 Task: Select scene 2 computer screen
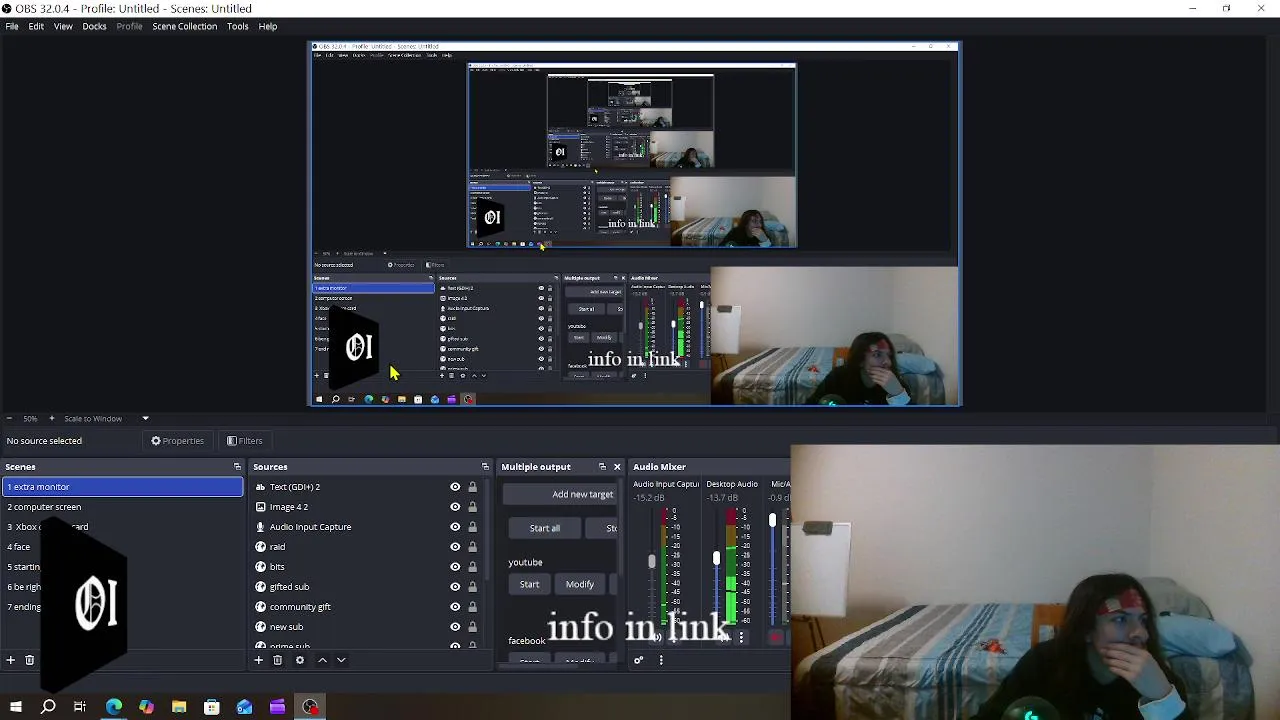tap(122, 507)
